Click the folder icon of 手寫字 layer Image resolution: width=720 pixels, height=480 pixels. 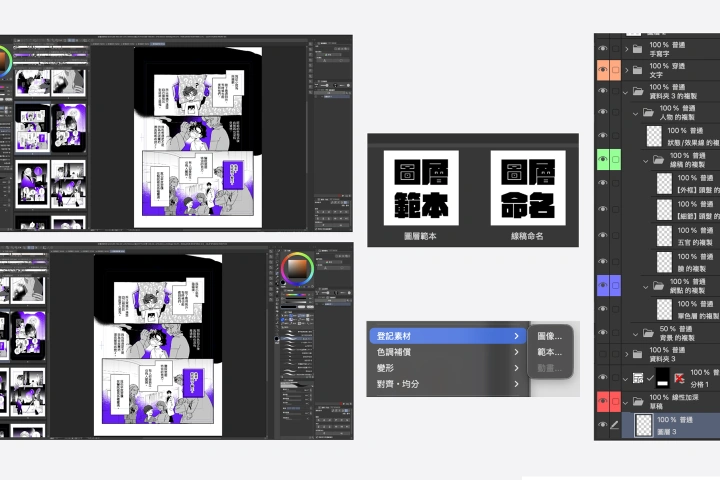click(x=637, y=49)
